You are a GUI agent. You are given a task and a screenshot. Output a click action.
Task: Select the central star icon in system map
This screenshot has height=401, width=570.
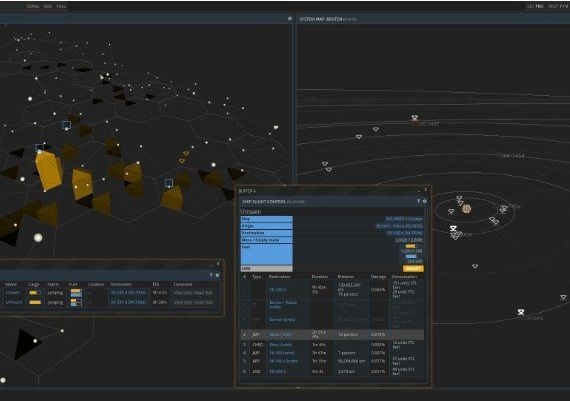click(466, 209)
